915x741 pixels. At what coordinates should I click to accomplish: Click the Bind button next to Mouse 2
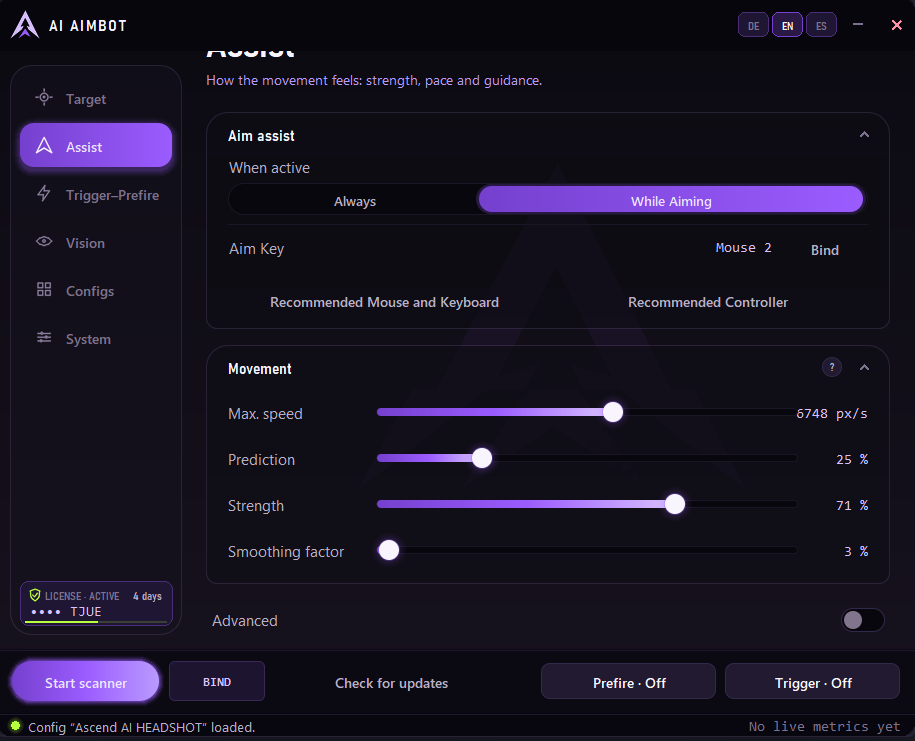click(x=825, y=250)
